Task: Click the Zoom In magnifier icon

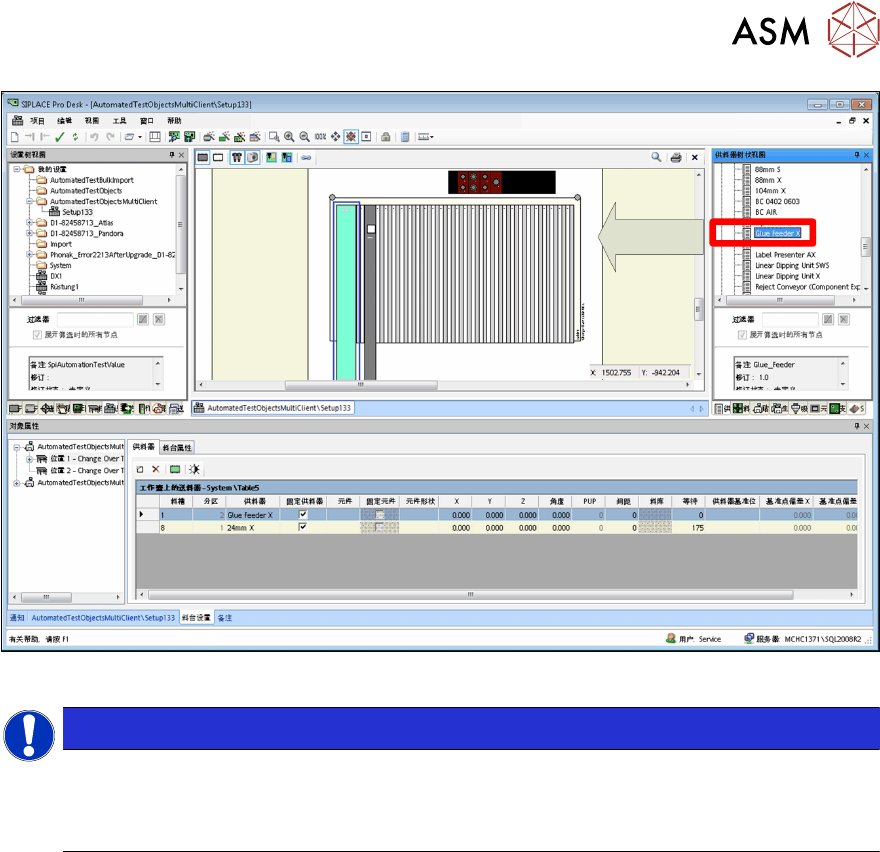Action: (289, 136)
